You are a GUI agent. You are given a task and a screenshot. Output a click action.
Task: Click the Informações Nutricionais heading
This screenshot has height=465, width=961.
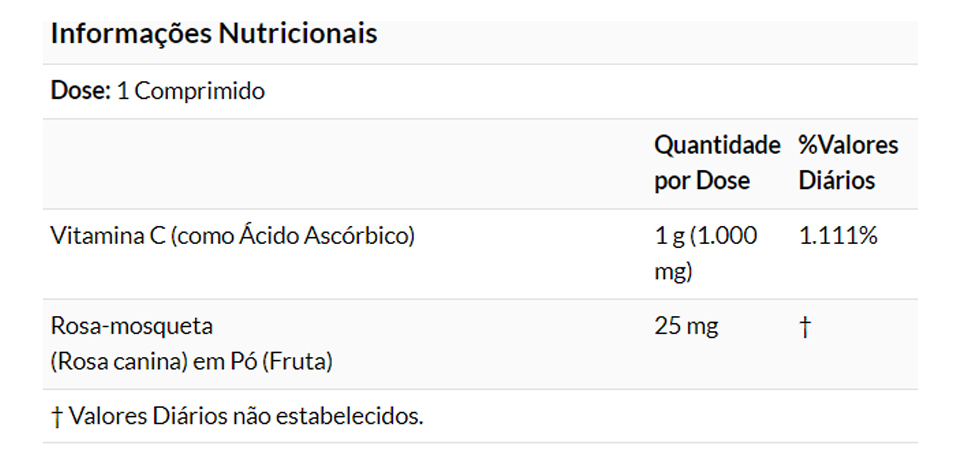(213, 34)
